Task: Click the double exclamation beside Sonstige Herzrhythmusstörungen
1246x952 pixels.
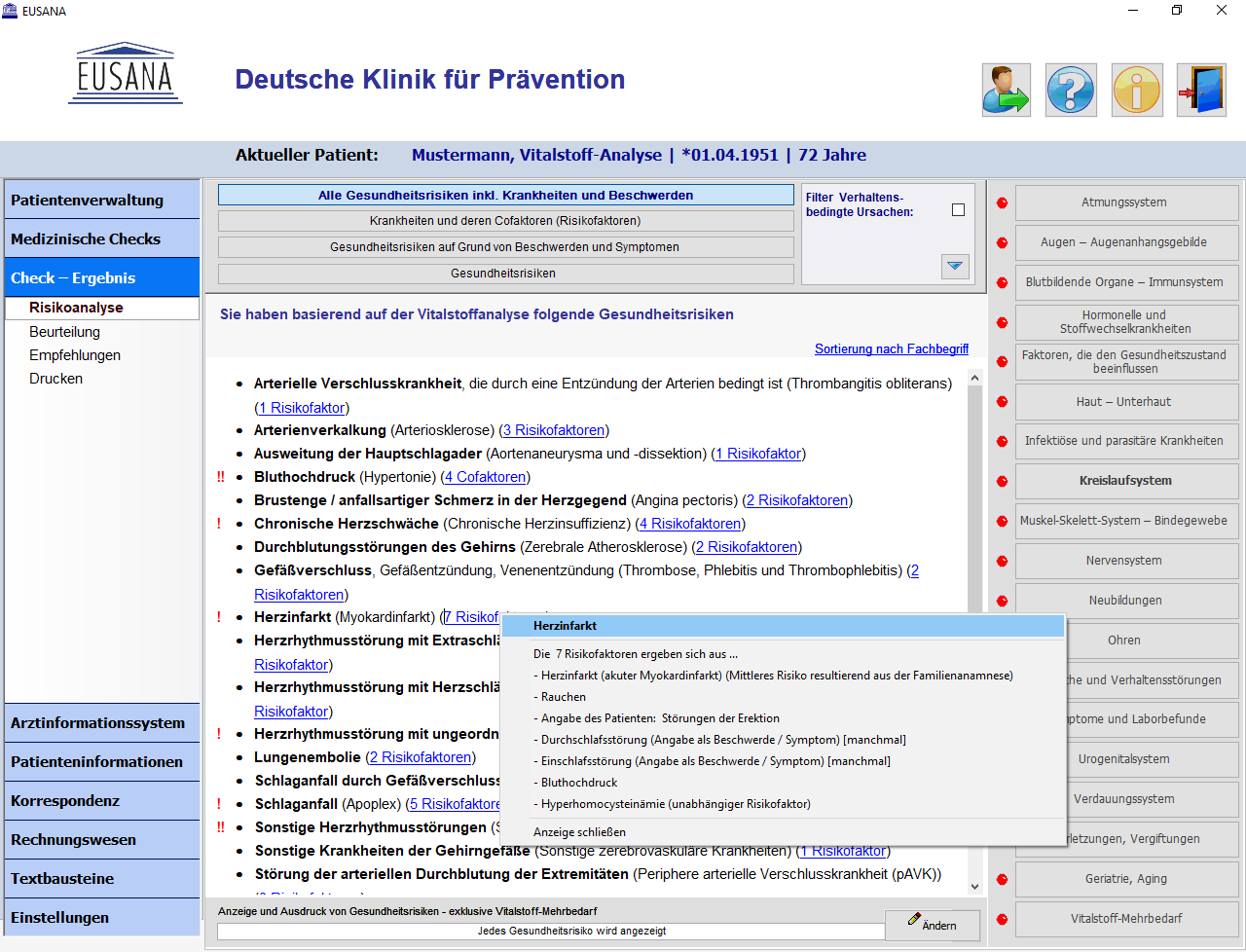Action: (220, 827)
